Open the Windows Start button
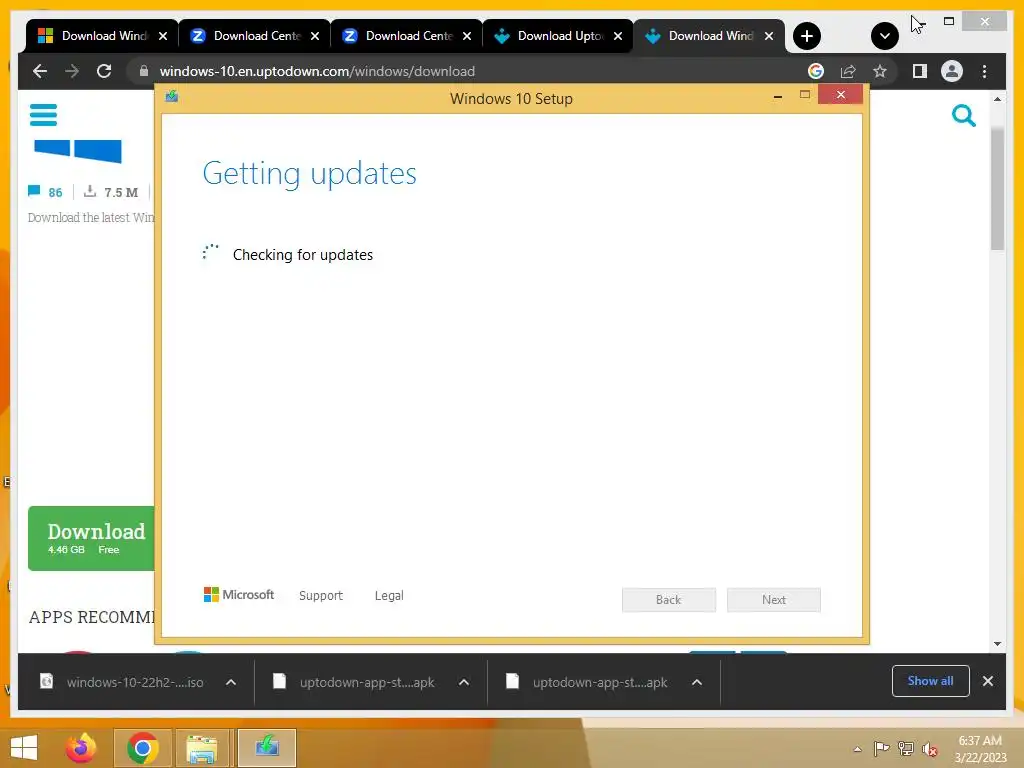Image resolution: width=1024 pixels, height=768 pixels. click(x=24, y=748)
